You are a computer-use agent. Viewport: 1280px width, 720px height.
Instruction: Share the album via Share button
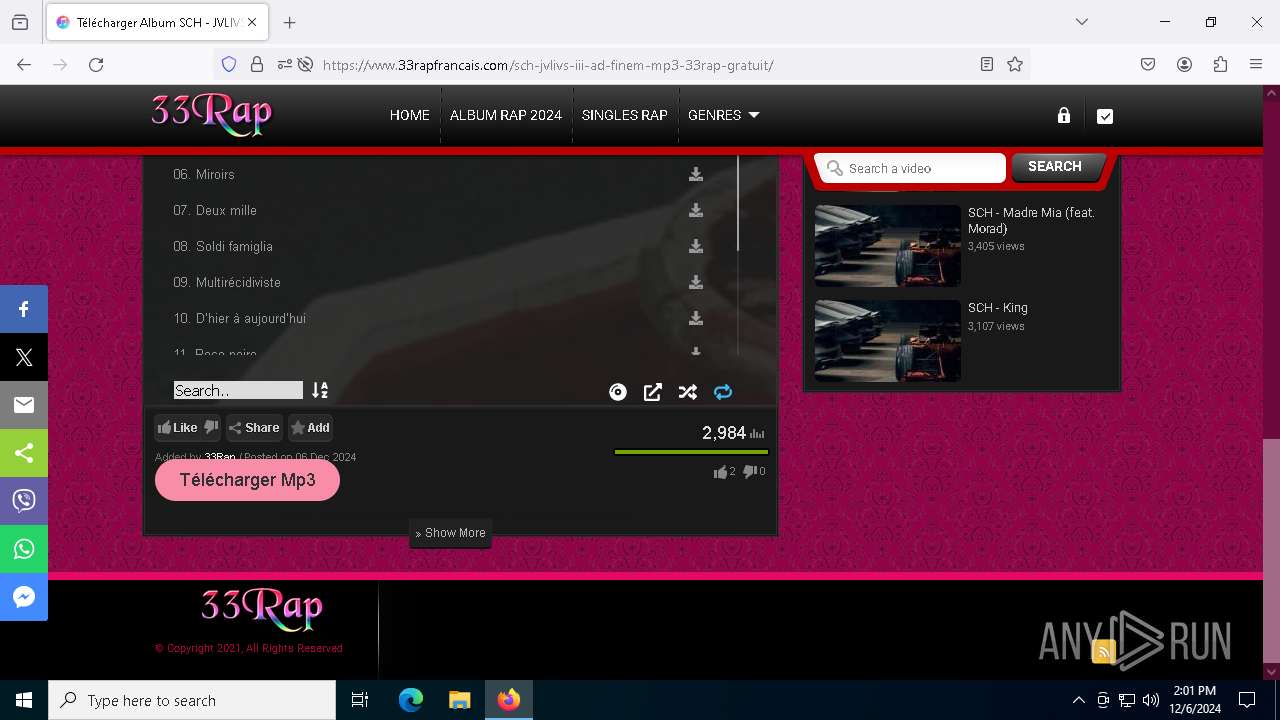click(x=254, y=427)
